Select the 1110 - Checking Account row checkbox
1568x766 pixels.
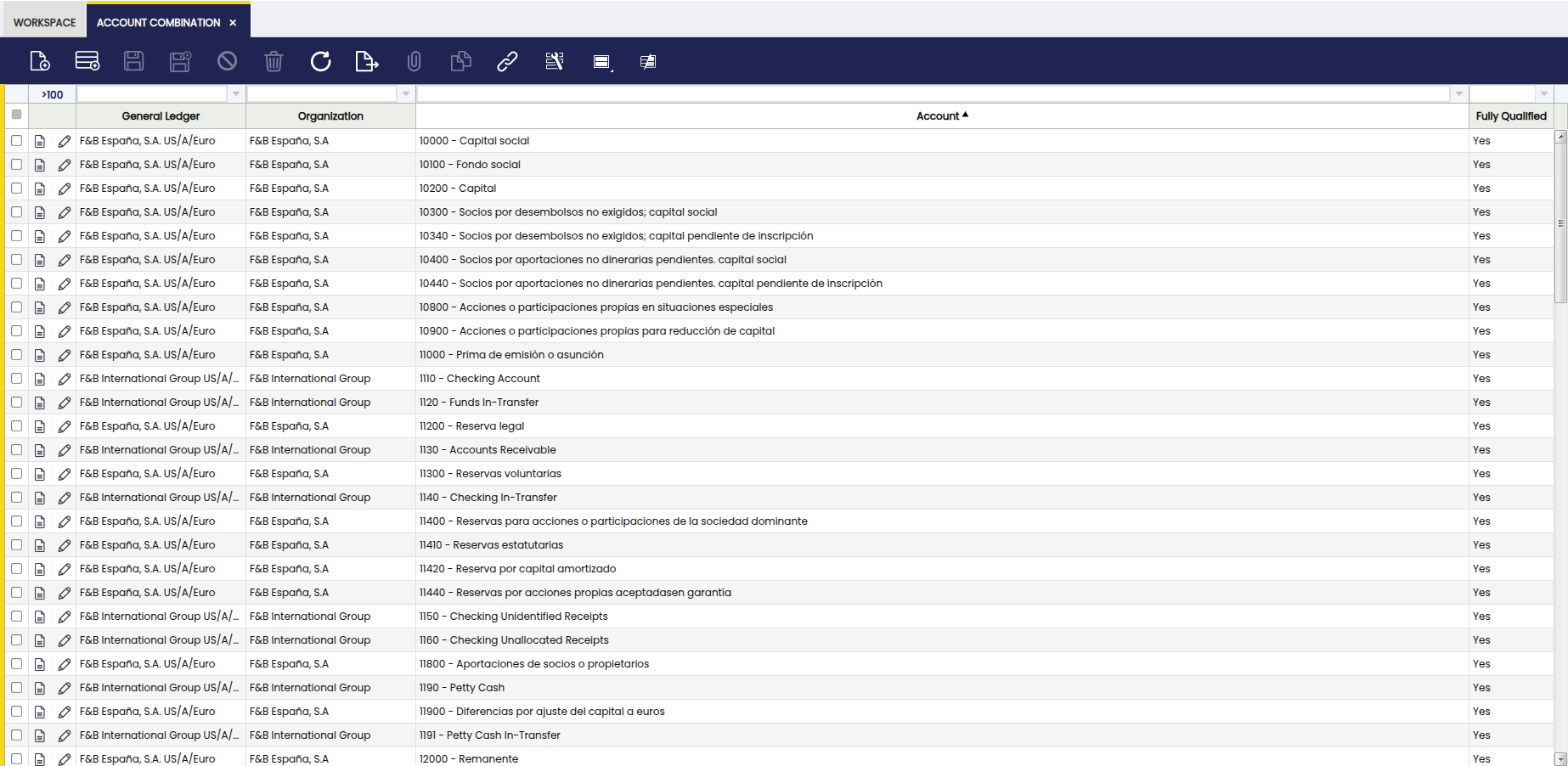(17, 379)
